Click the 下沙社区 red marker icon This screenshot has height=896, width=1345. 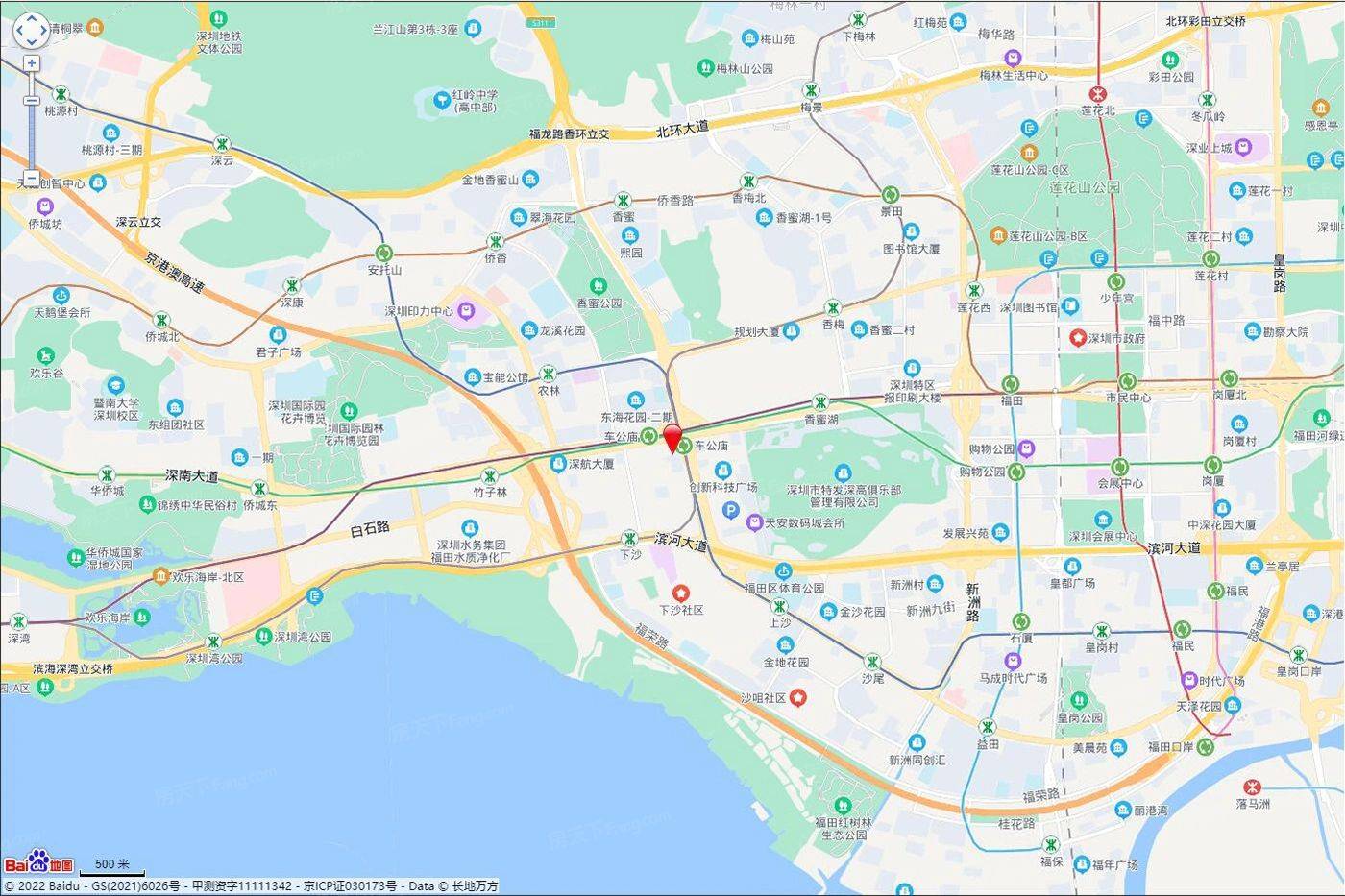coord(680,593)
